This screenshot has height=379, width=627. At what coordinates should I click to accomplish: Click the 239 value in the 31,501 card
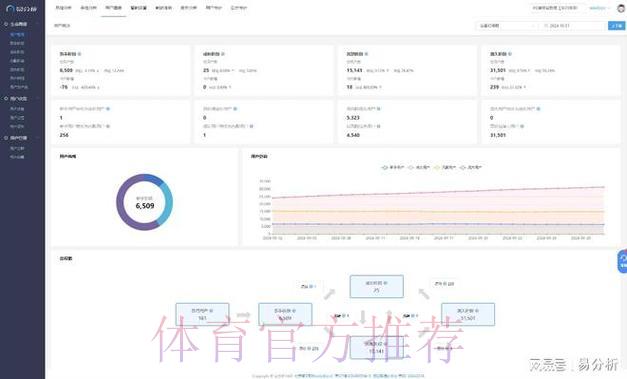pos(494,87)
